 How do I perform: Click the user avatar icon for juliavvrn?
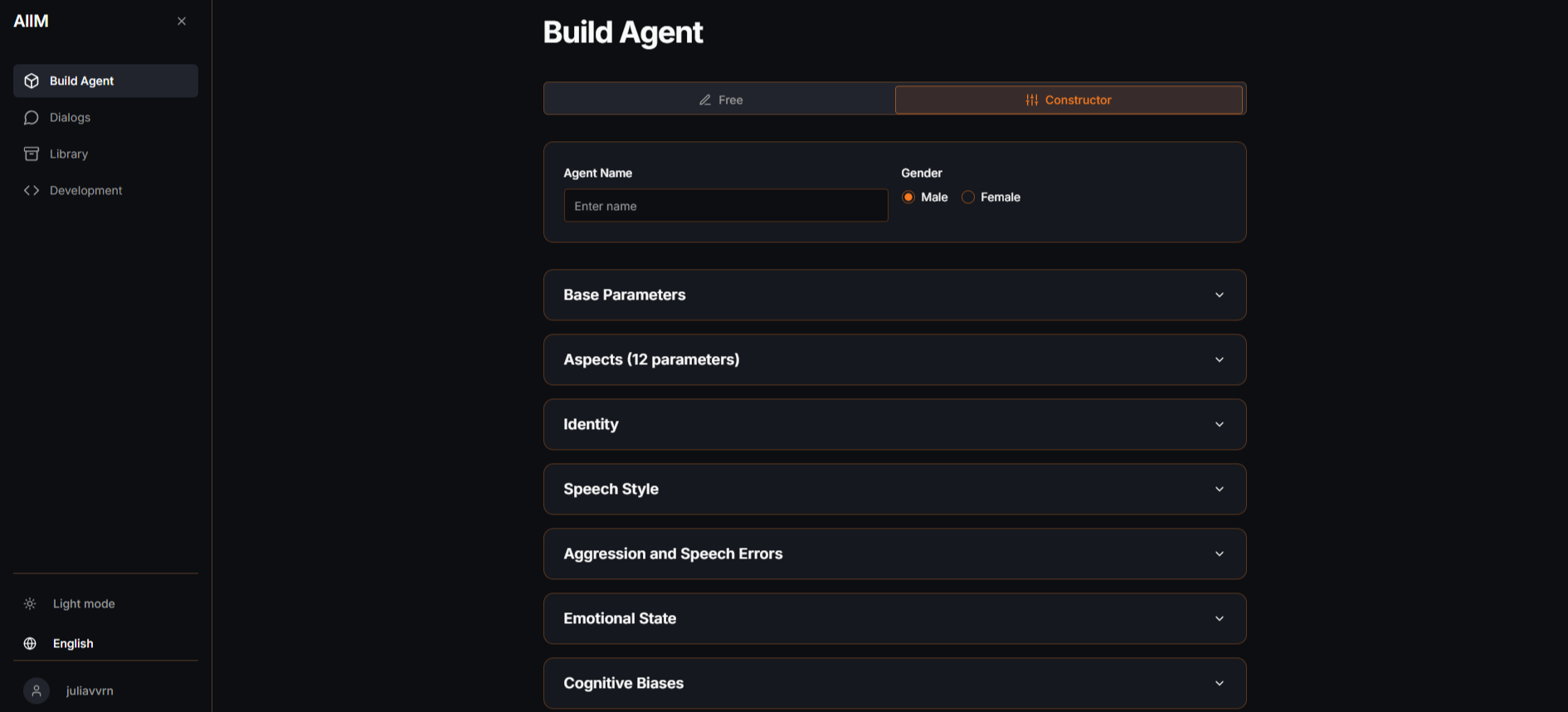[x=37, y=690]
